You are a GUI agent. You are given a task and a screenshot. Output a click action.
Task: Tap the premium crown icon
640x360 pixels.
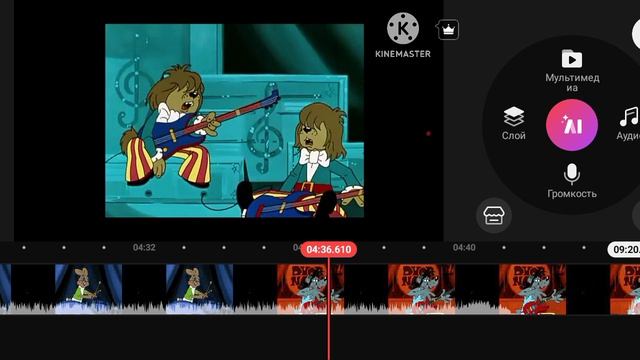pyautogui.click(x=448, y=30)
